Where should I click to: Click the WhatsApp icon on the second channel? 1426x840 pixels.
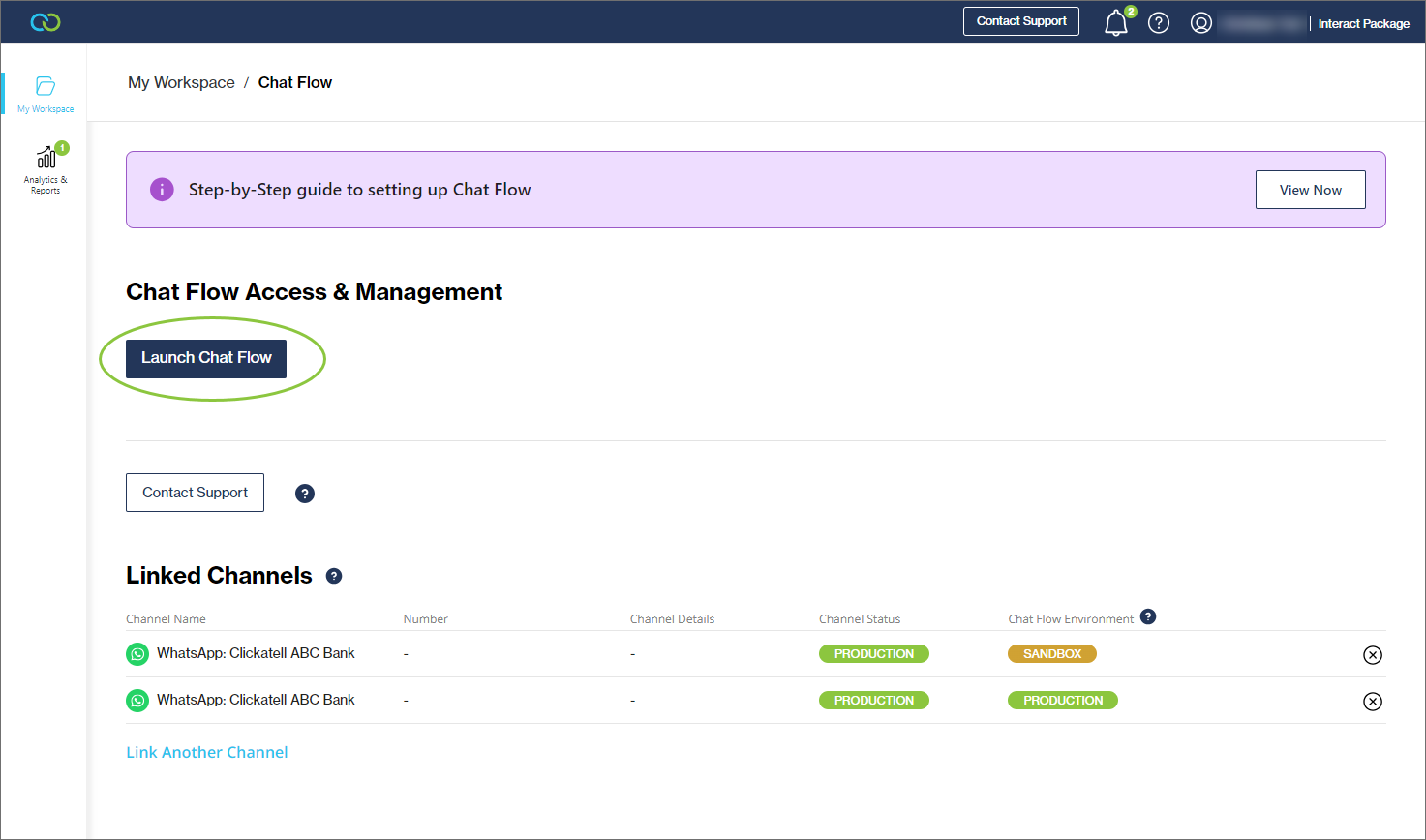point(137,700)
